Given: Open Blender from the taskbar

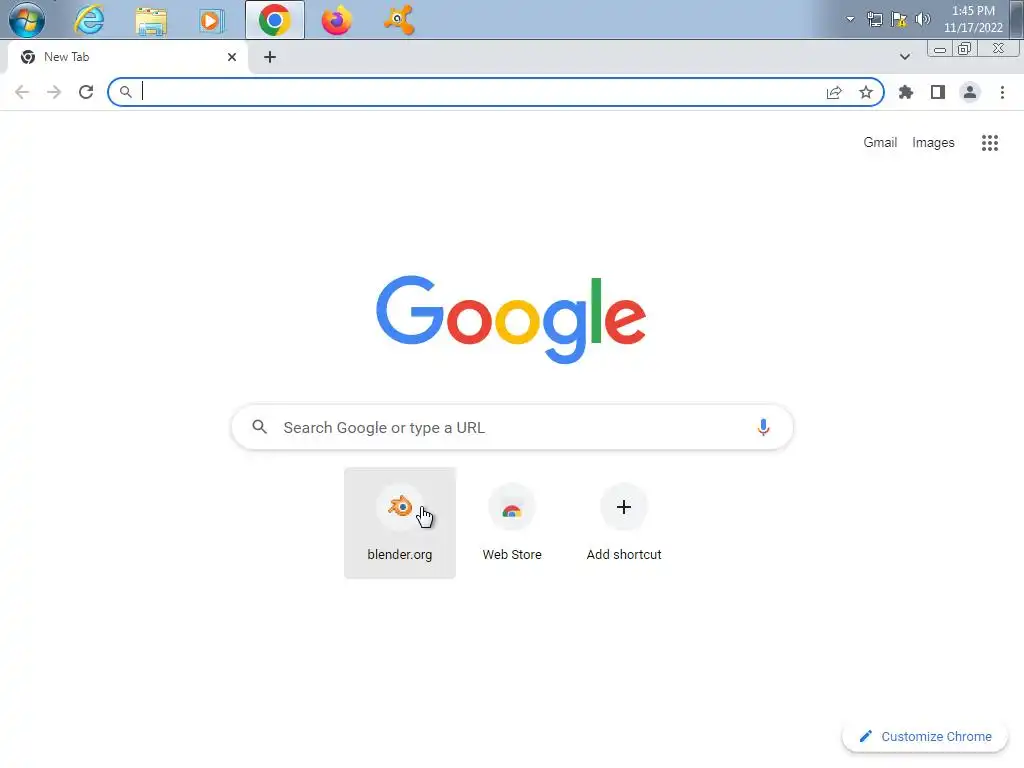Looking at the screenshot, I should [x=398, y=20].
